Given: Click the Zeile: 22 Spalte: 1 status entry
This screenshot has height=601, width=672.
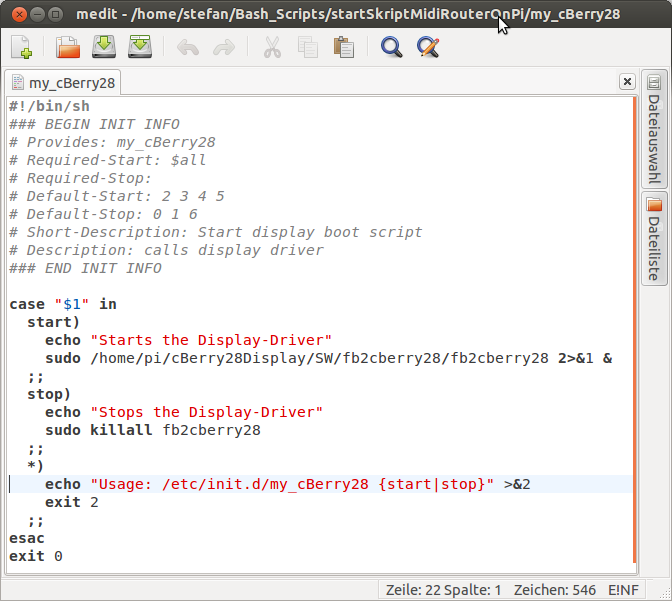Looking at the screenshot, I should [x=443, y=590].
